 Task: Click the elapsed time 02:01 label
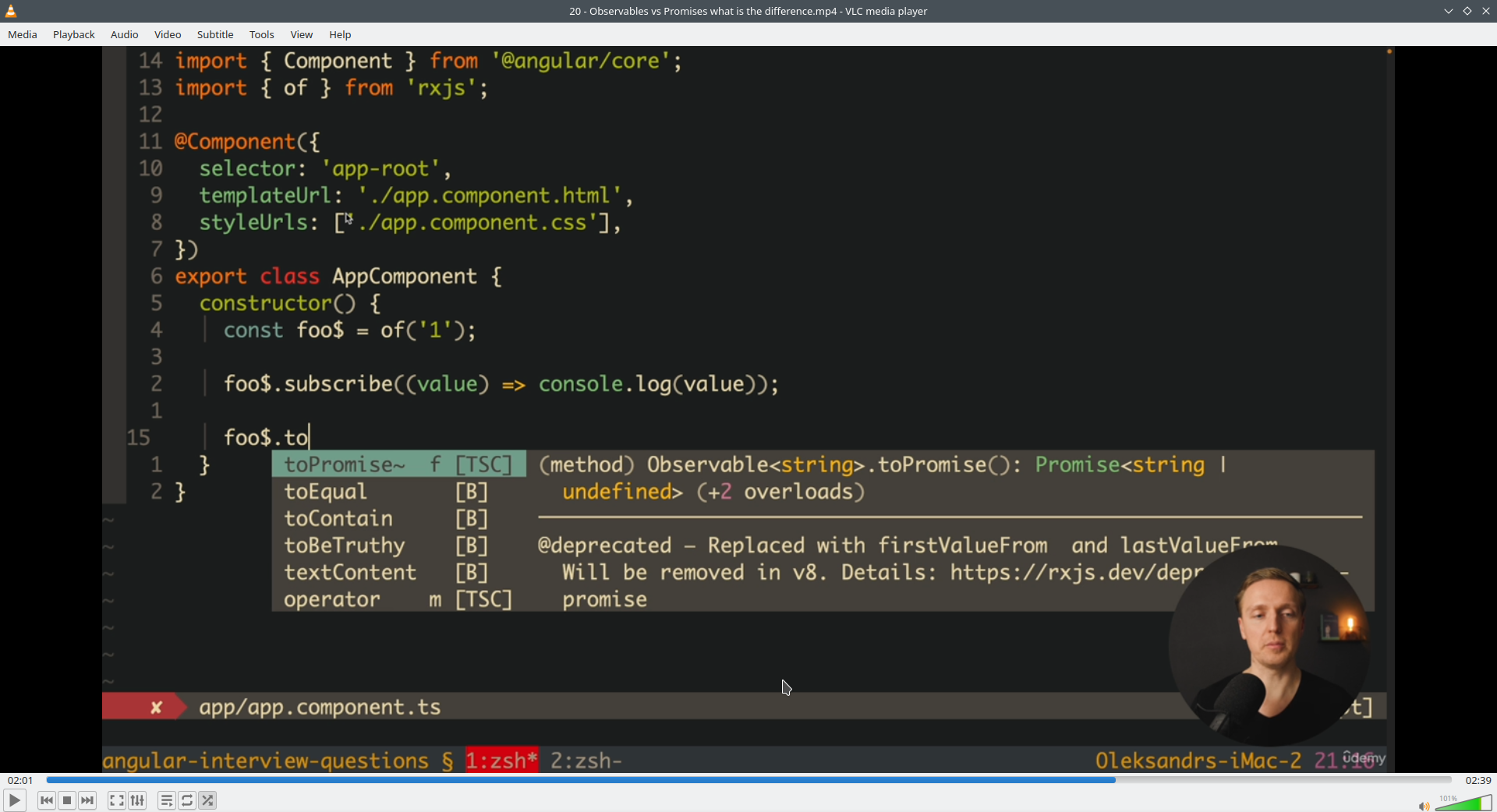point(20,780)
